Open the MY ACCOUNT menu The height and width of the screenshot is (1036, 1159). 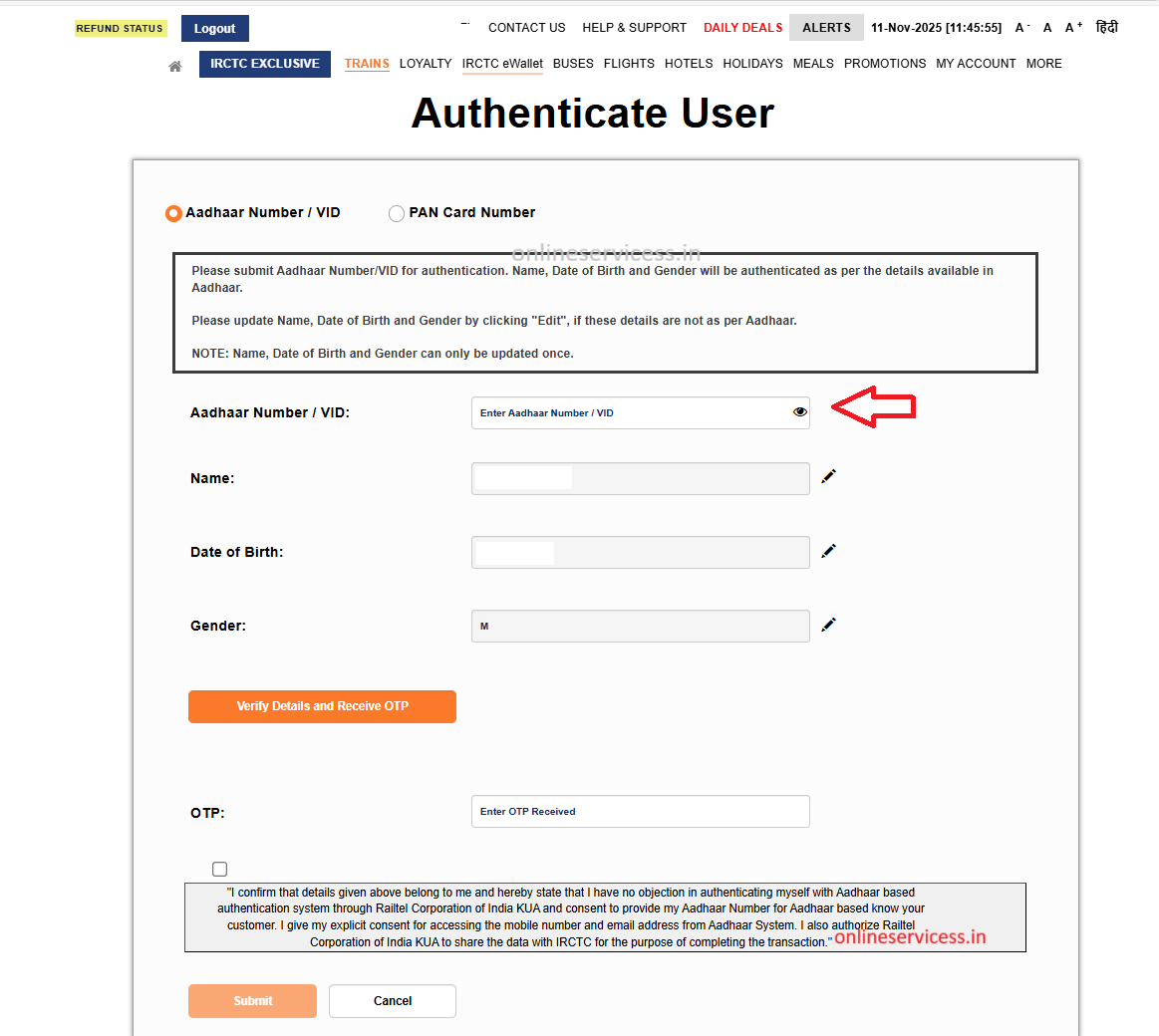(x=976, y=64)
